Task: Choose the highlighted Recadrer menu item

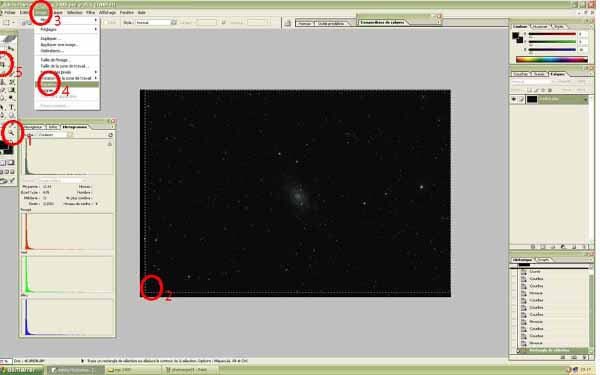Action: [x=67, y=84]
